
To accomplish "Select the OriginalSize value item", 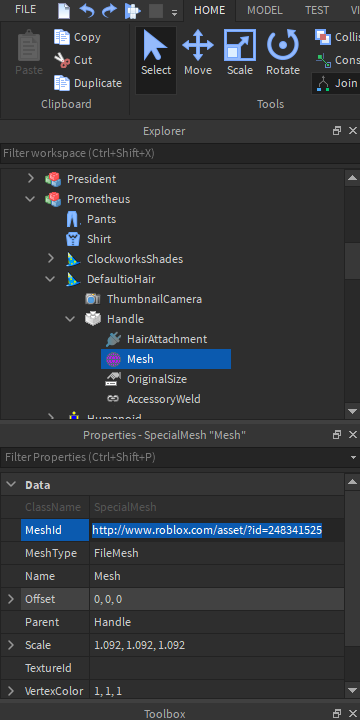I will tap(157, 379).
